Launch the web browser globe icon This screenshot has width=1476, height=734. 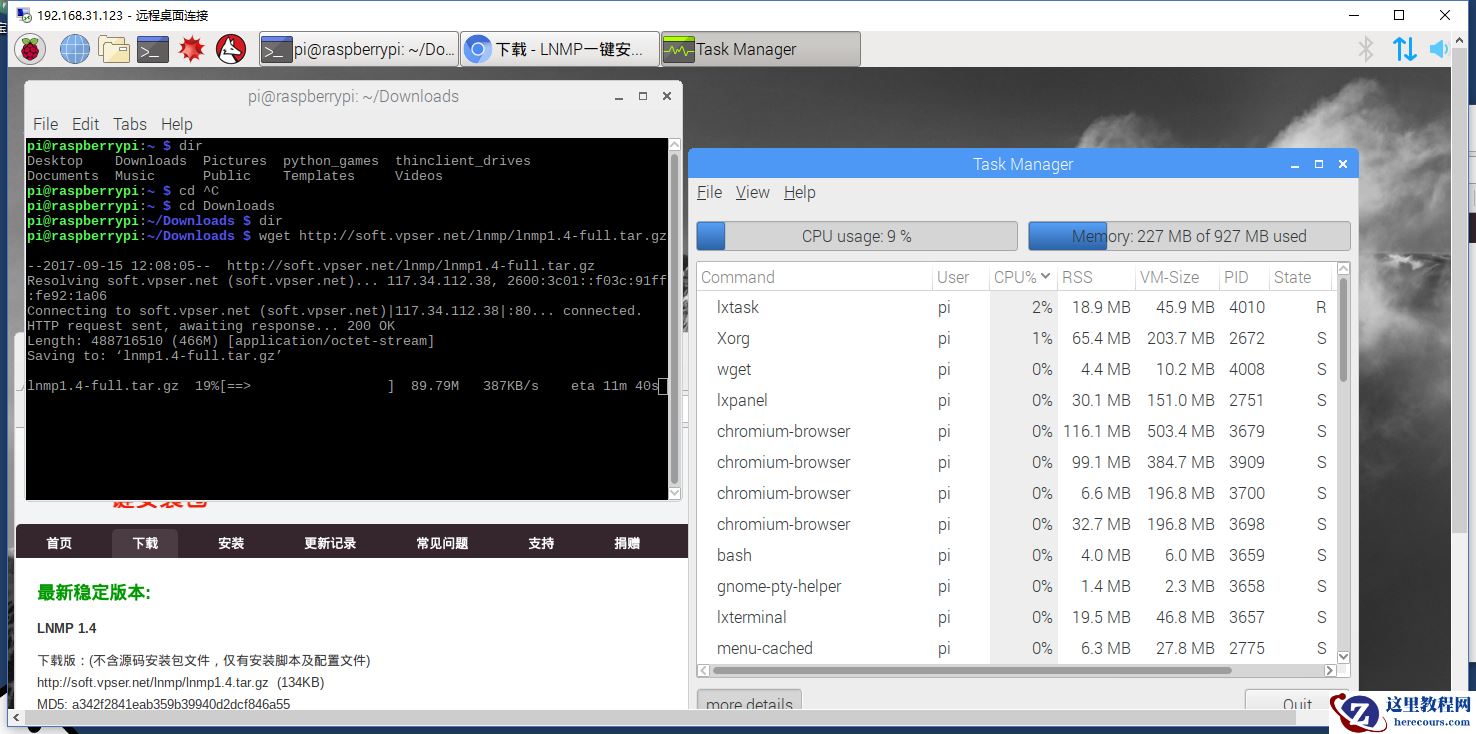click(x=75, y=48)
